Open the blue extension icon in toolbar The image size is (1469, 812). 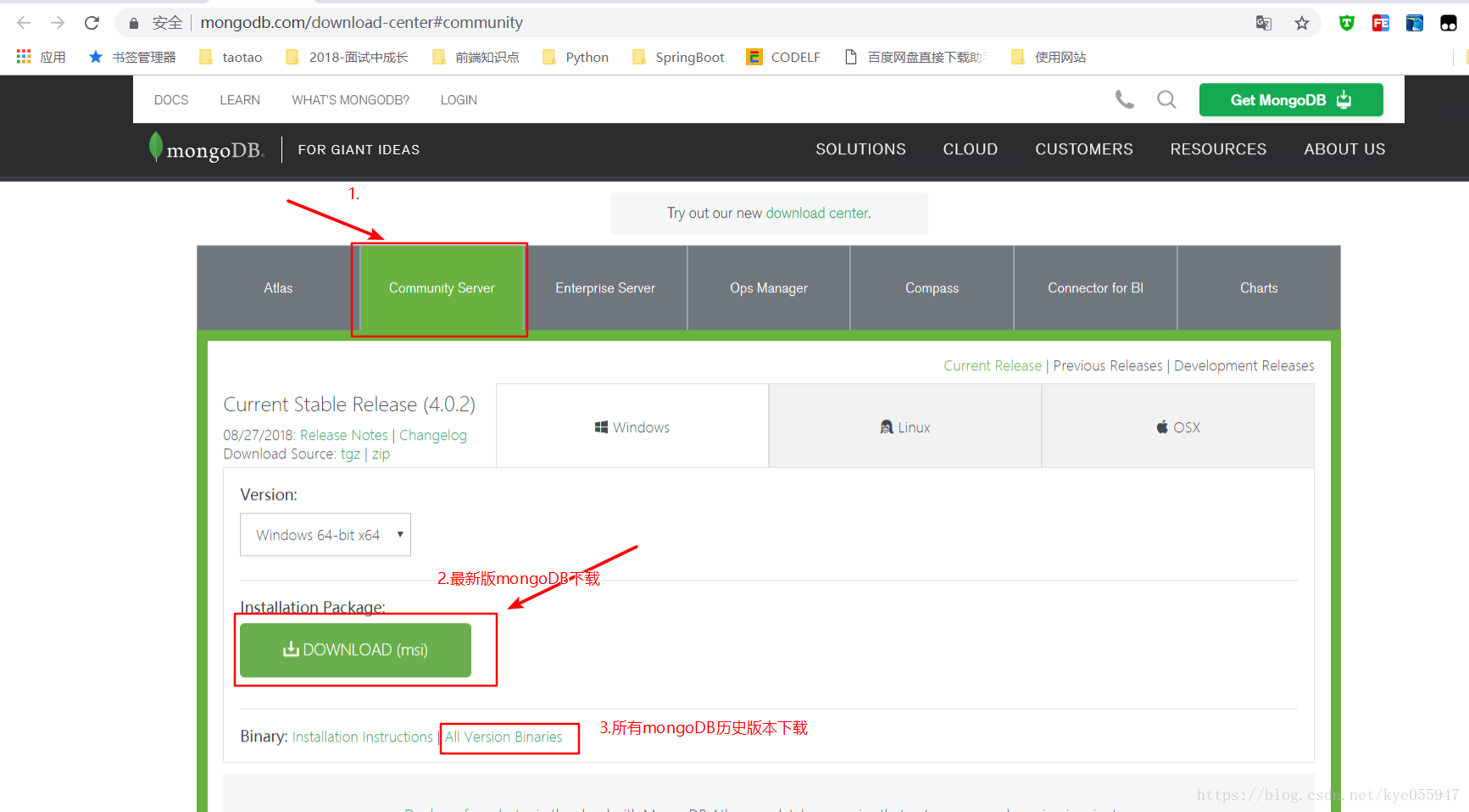point(1415,23)
